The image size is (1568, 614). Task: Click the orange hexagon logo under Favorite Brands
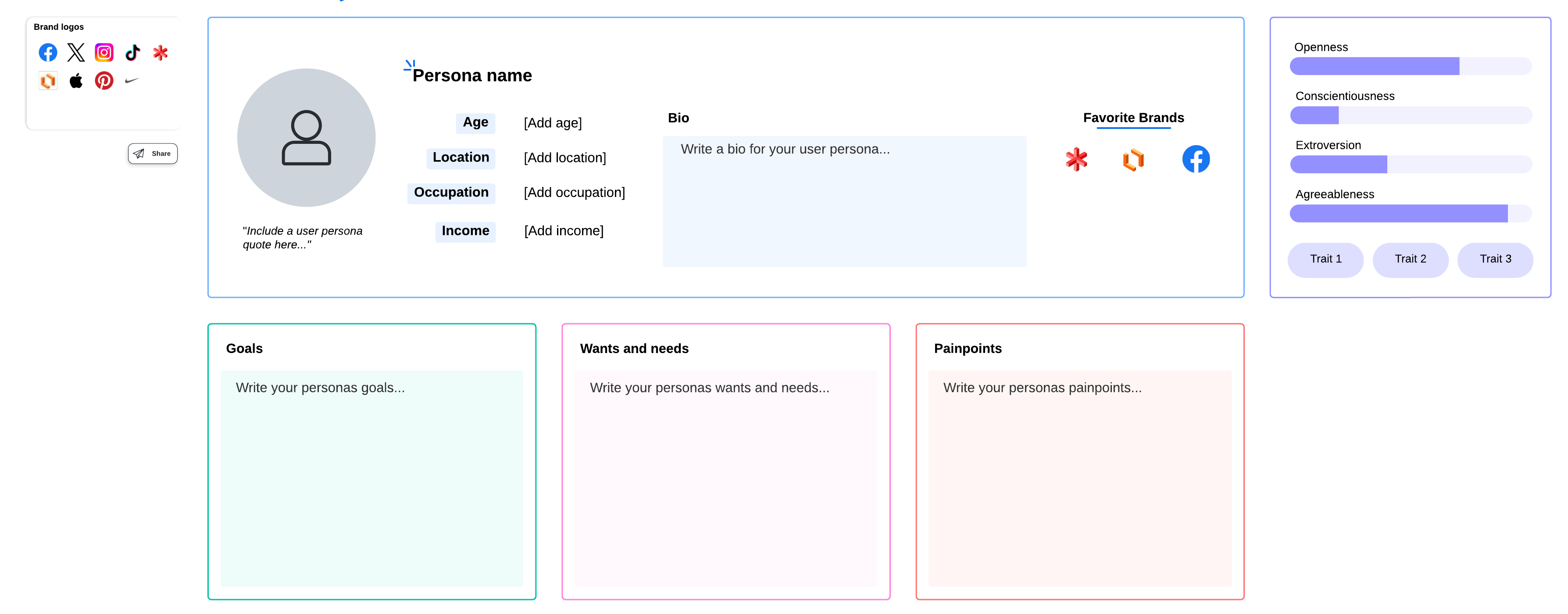pyautogui.click(x=1133, y=160)
